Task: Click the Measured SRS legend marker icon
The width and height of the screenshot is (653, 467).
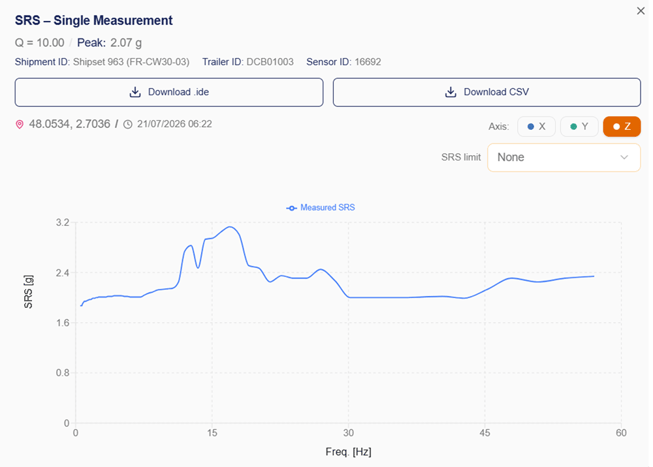Action: [292, 208]
